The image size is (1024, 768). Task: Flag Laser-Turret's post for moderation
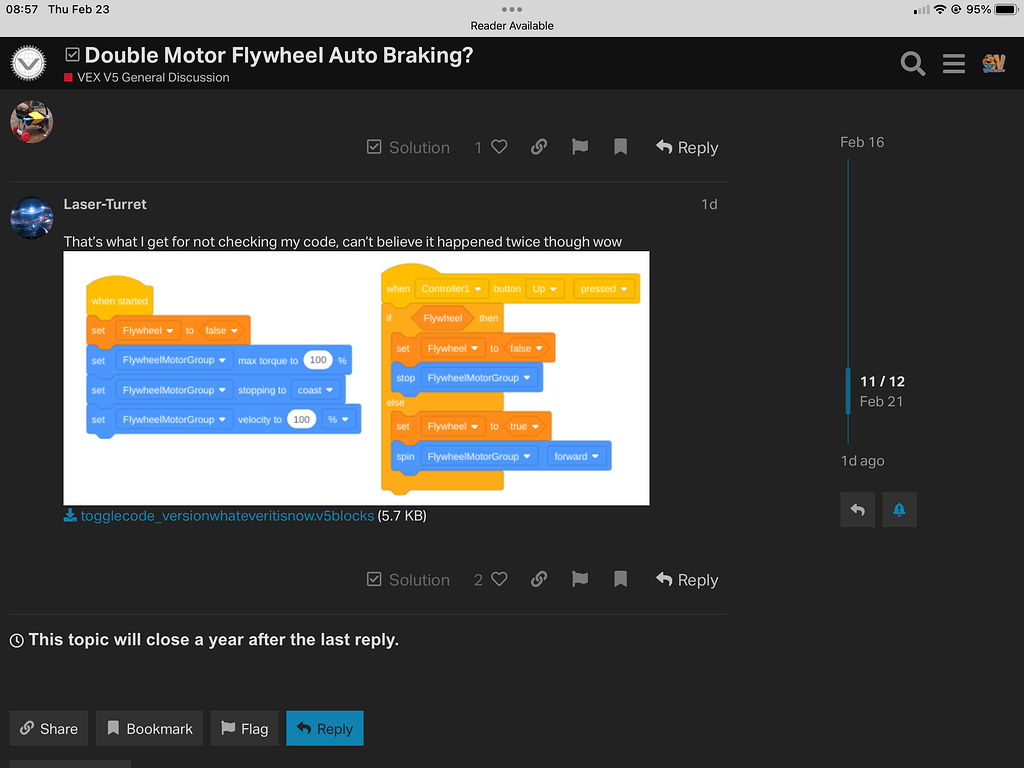click(x=579, y=579)
